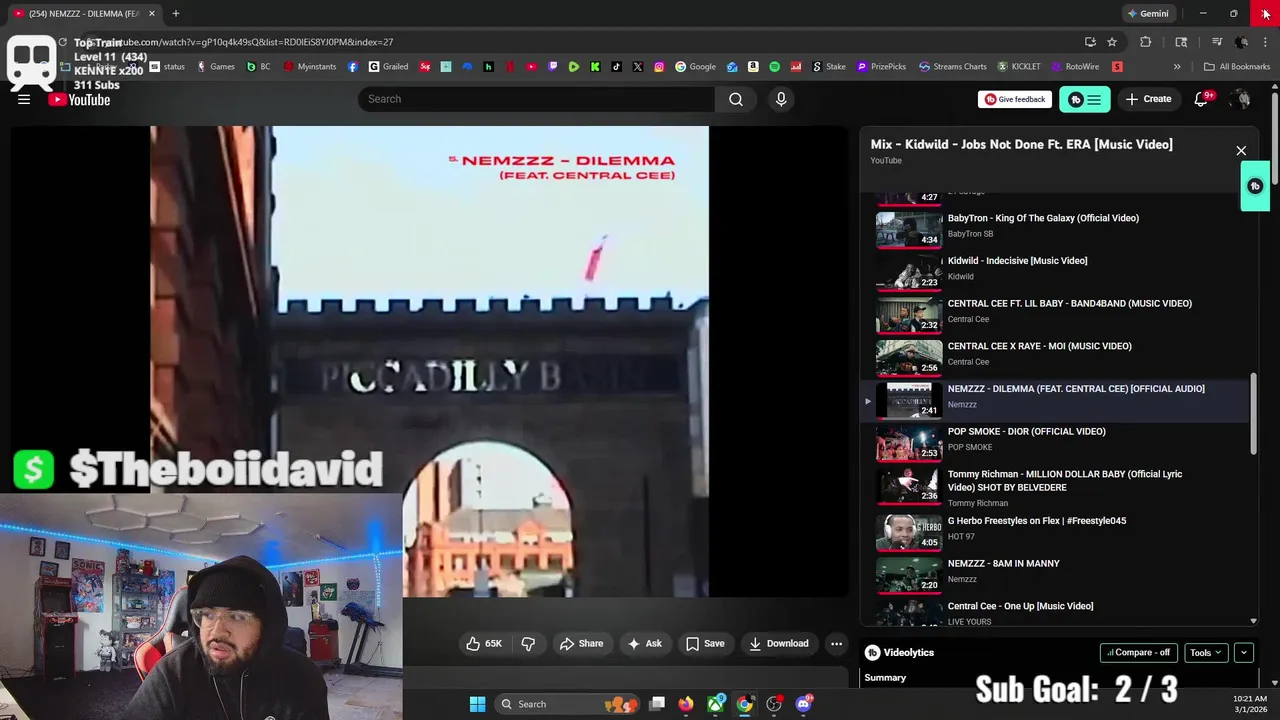Open the Twitch bookmark icon
Image resolution: width=1280 pixels, height=720 pixels.
553,67
